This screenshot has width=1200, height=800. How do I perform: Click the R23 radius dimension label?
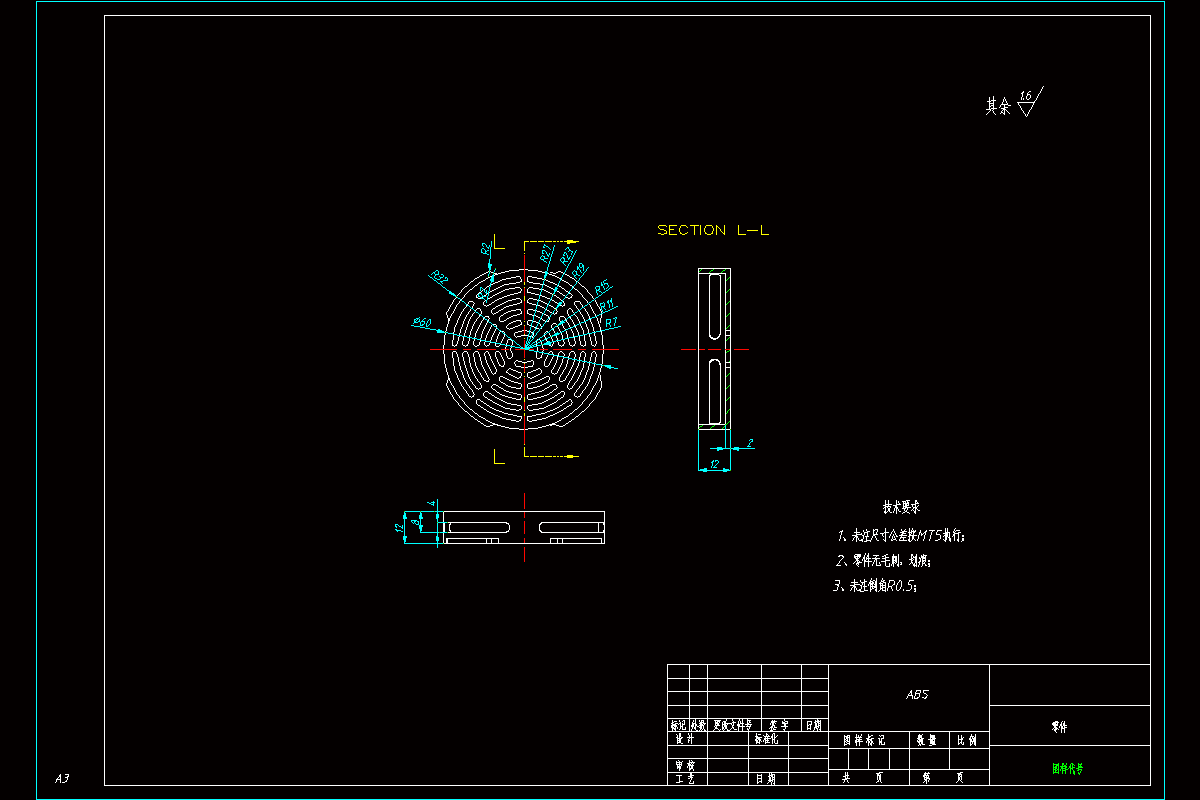click(567, 256)
